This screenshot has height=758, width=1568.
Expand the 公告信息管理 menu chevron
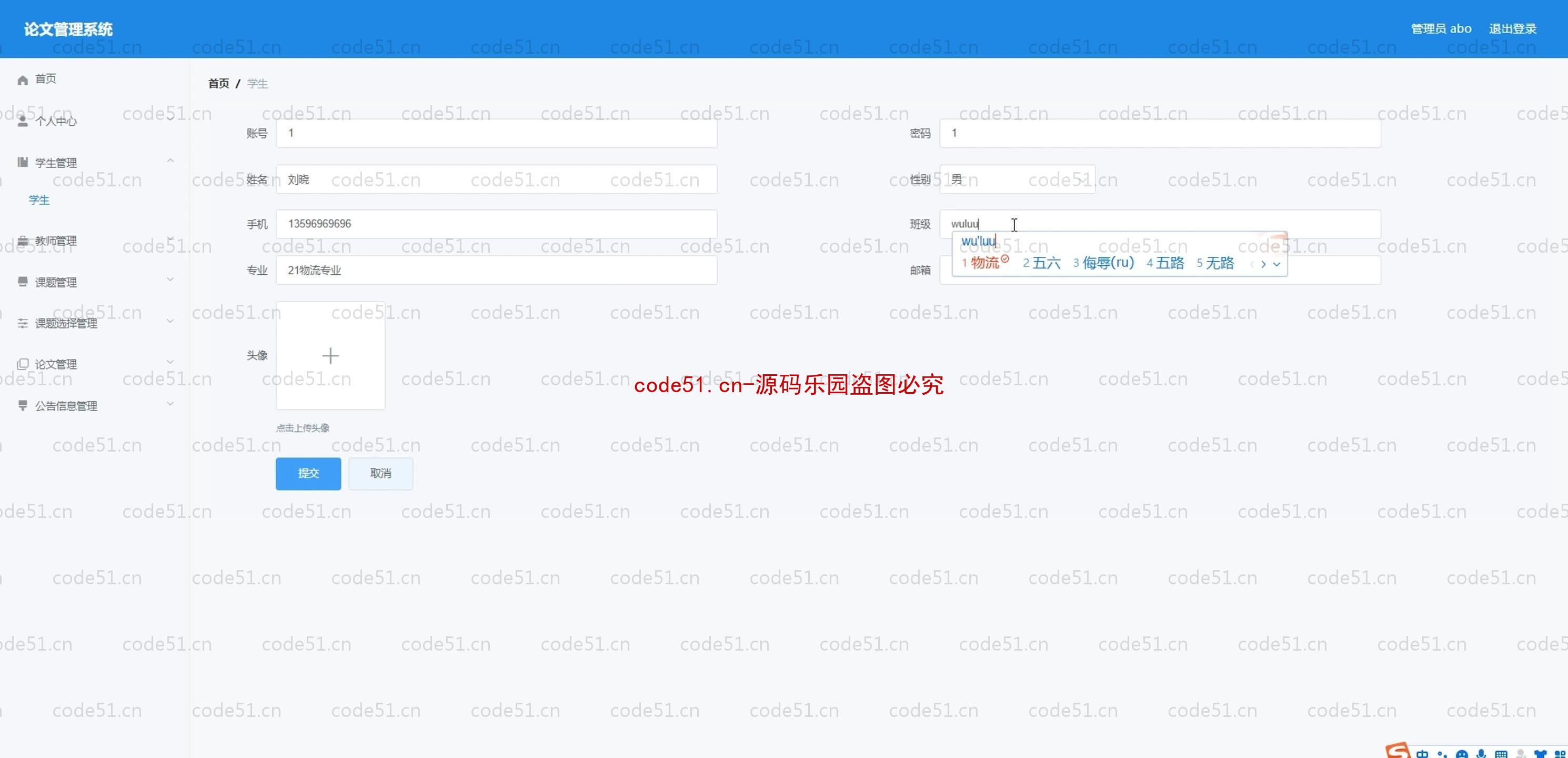click(x=170, y=403)
